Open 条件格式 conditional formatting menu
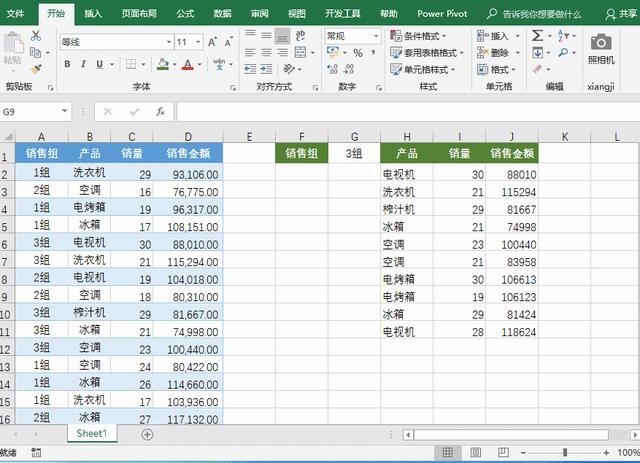Screen dimensions: 640x463 click(418, 36)
